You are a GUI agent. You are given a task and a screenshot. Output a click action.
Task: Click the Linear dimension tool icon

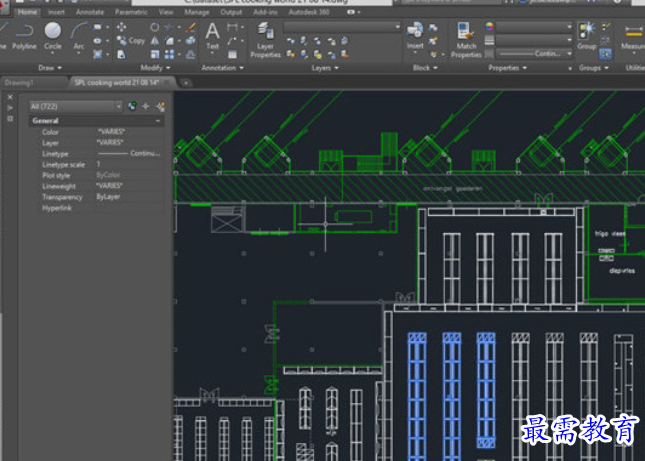point(232,27)
